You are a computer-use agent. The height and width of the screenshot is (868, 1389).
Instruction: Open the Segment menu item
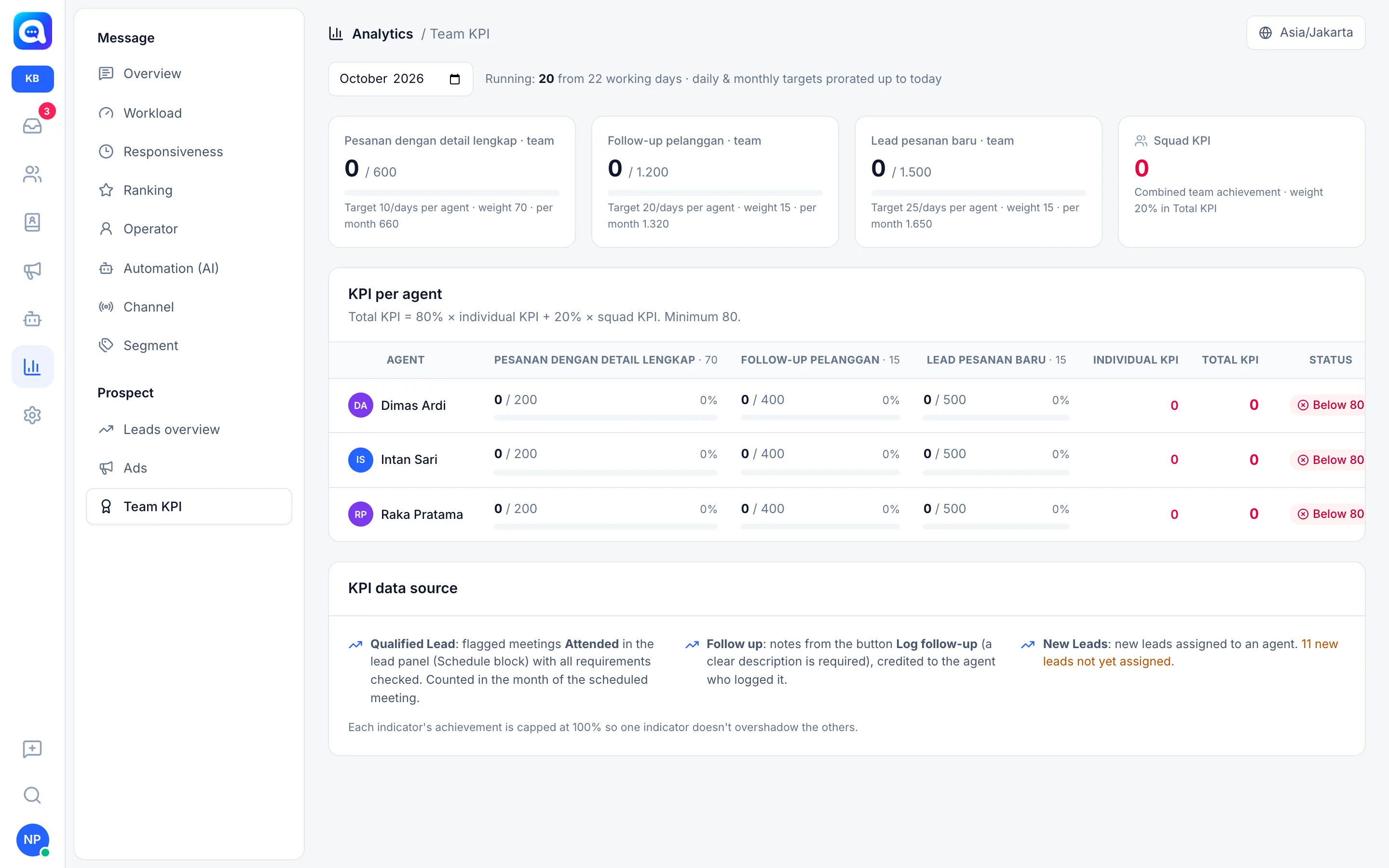point(189,345)
